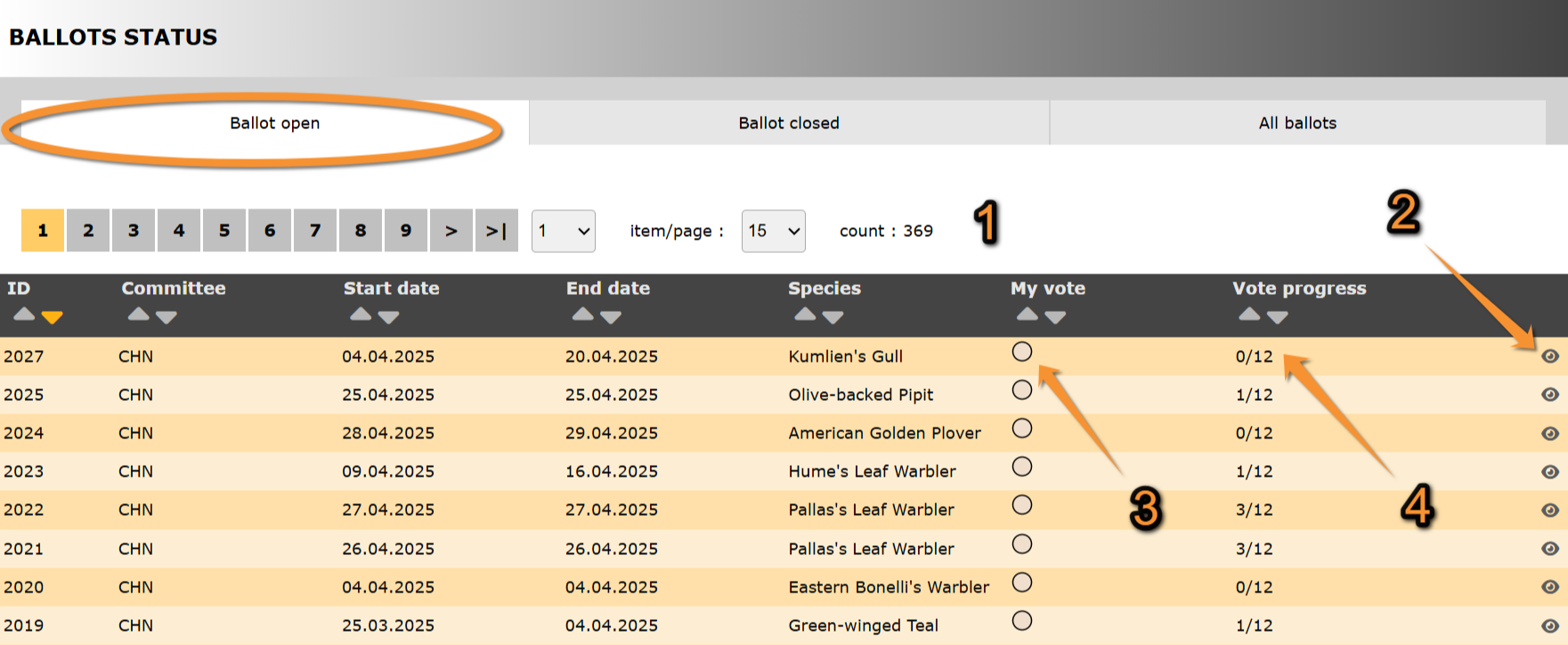View Kumlien's Gull ballot eye icon
Screen dimensions: 1568x645
point(1549,356)
